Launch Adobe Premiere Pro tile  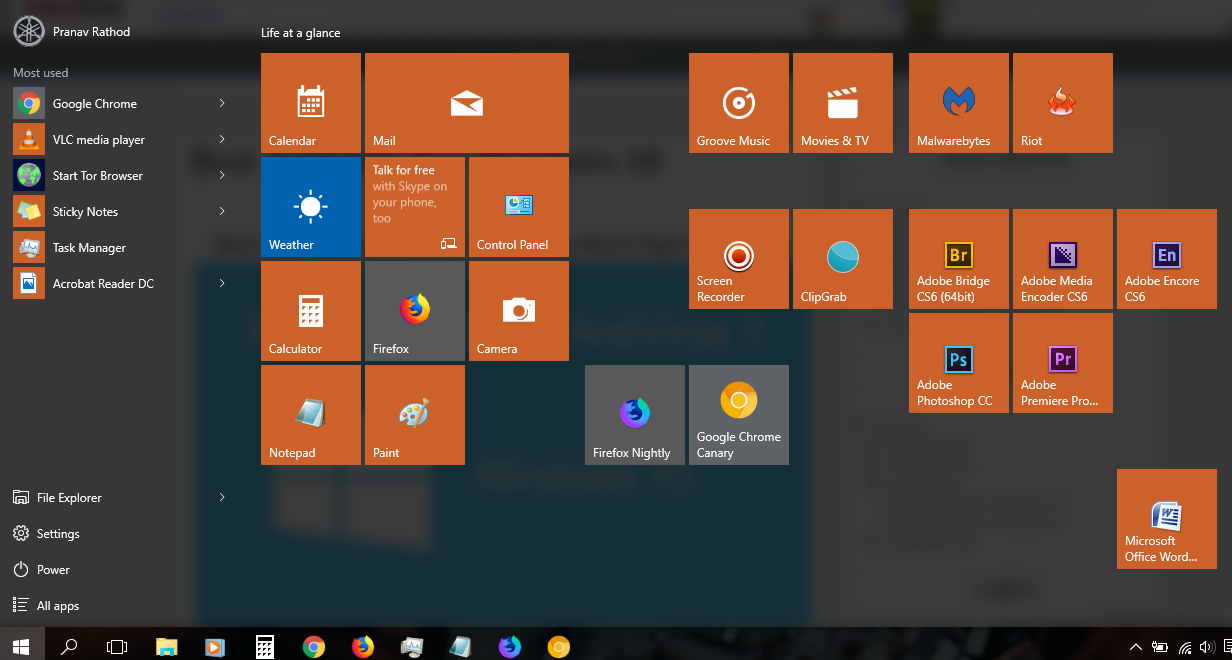click(1063, 363)
